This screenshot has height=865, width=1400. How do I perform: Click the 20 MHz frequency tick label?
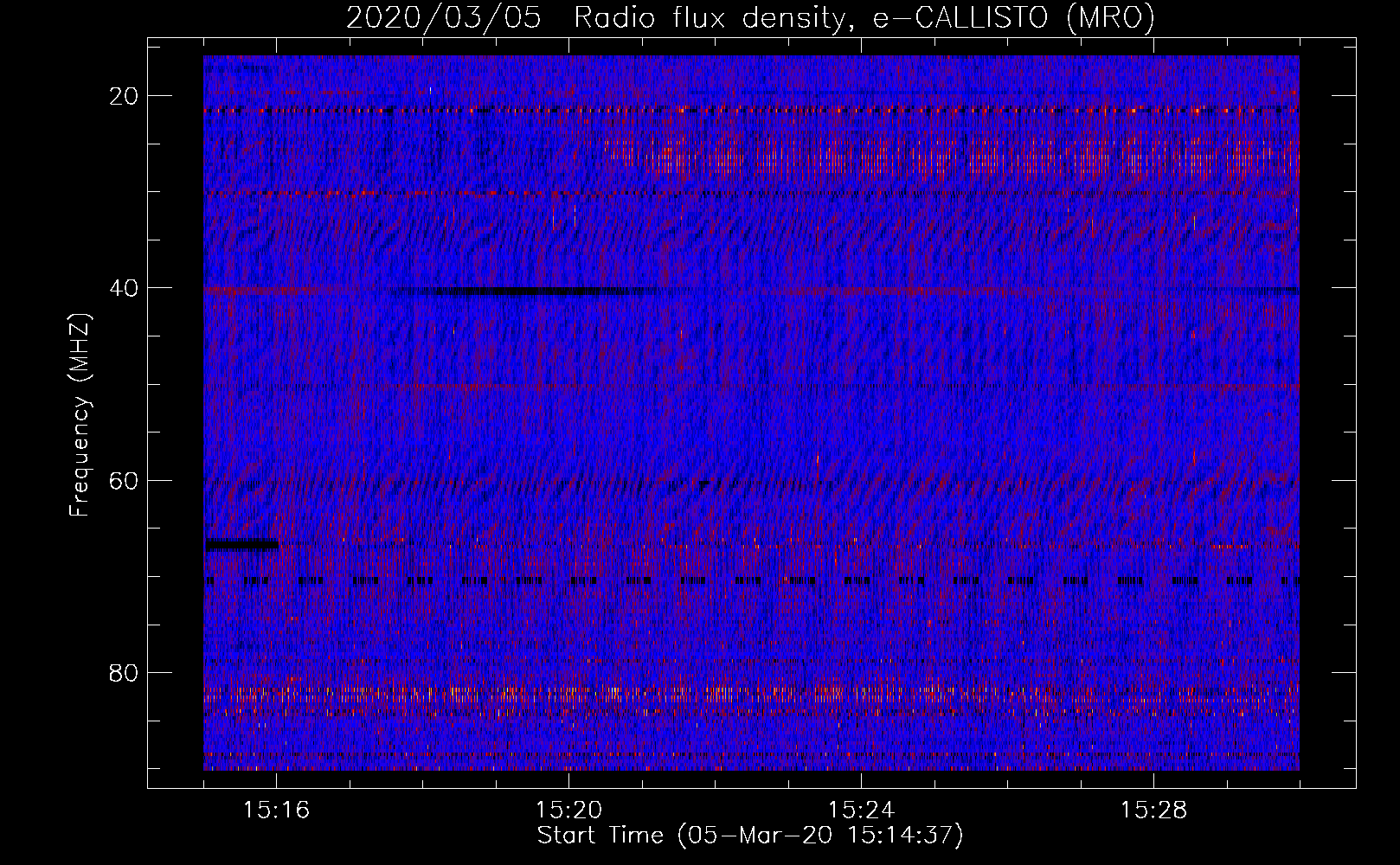point(124,96)
